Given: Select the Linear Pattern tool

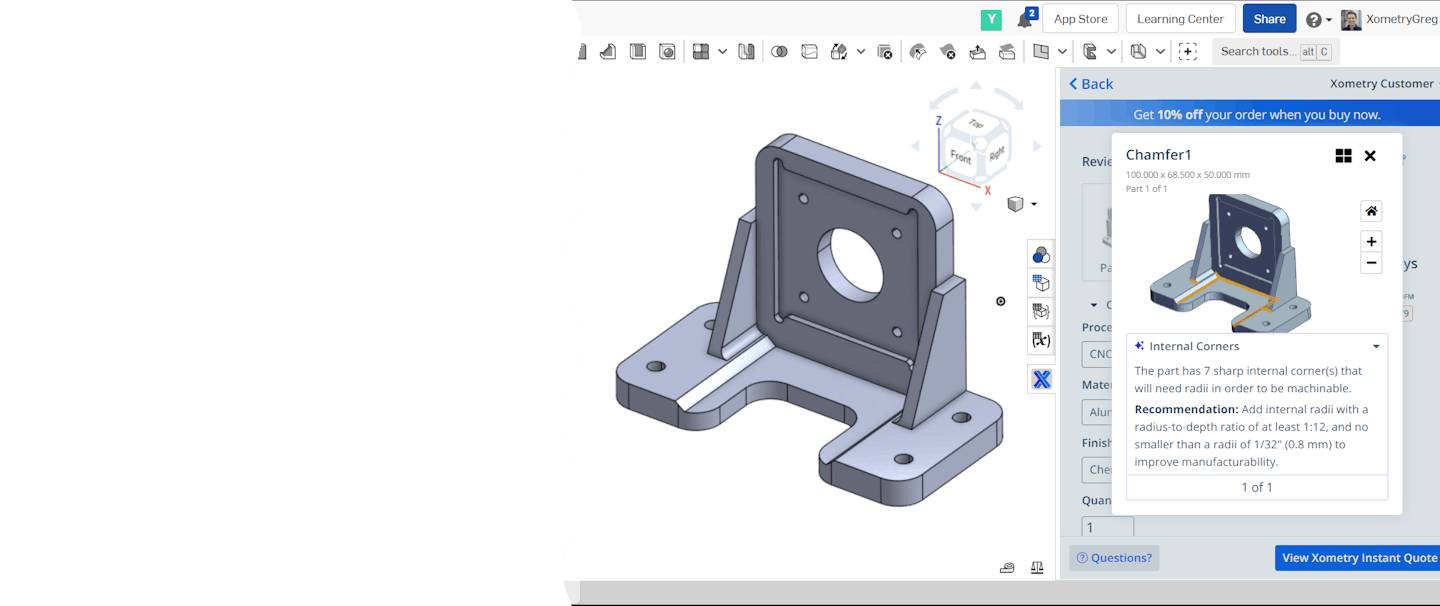Looking at the screenshot, I should click(x=701, y=51).
